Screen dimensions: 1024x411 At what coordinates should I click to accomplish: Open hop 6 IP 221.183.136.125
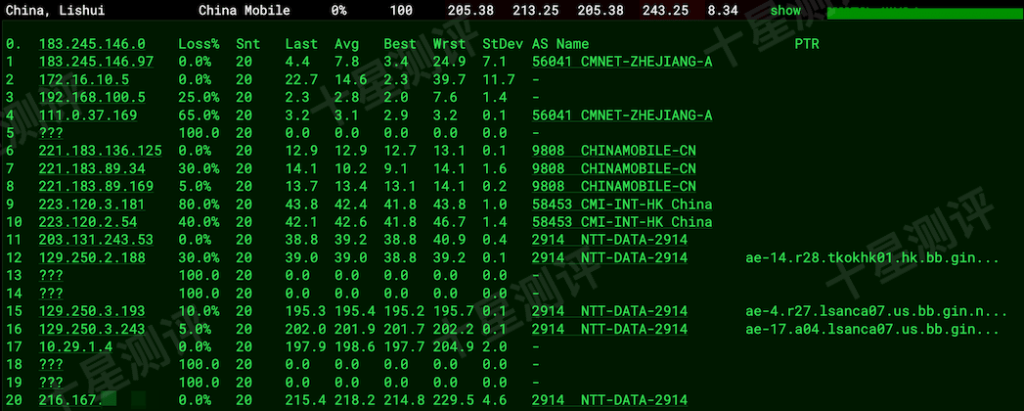[x=100, y=151]
